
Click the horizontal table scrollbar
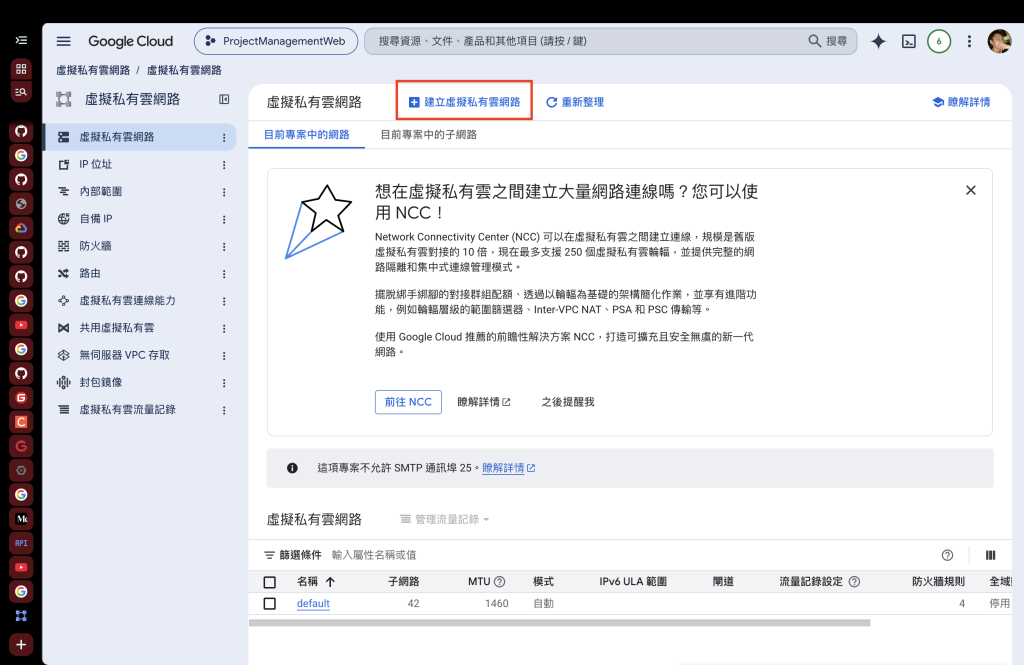tap(560, 623)
